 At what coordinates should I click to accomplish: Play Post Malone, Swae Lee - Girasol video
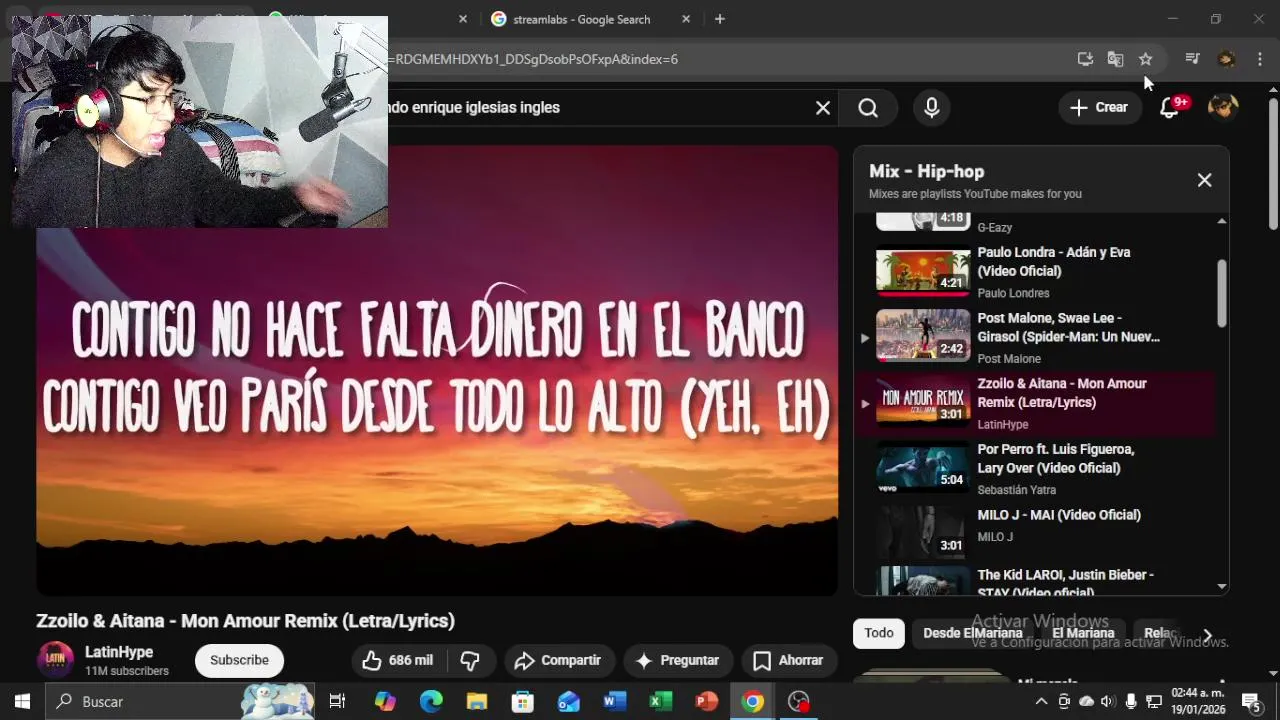pyautogui.click(x=1068, y=327)
